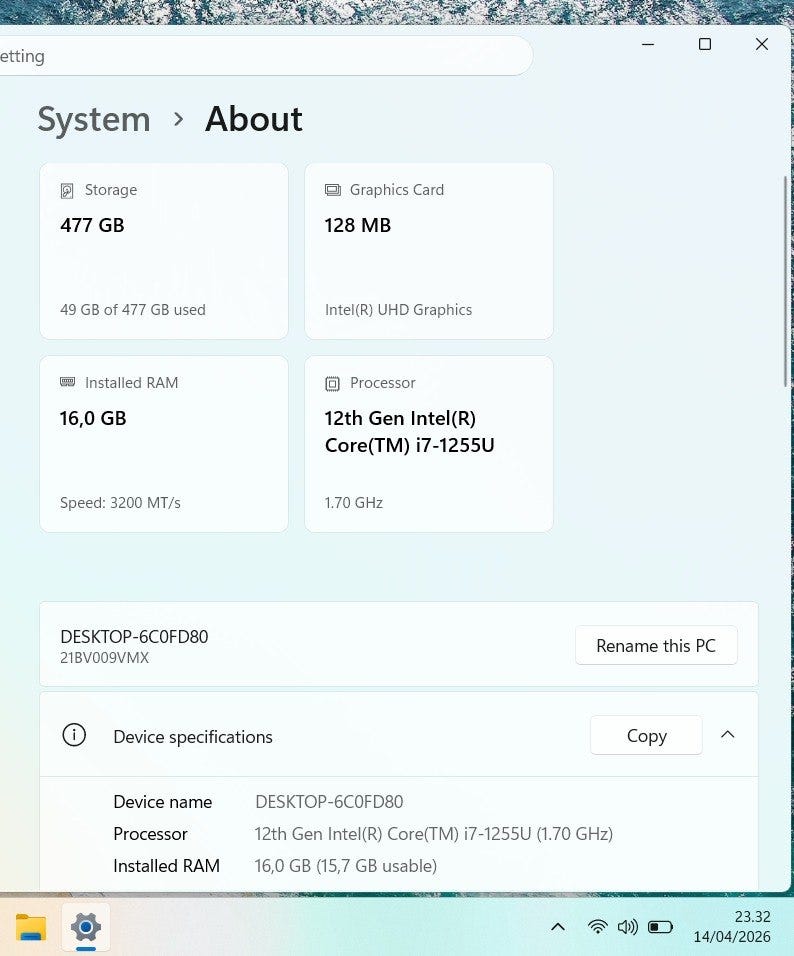Click the battery status icon
Viewport: 794px width, 956px height.
[x=660, y=927]
